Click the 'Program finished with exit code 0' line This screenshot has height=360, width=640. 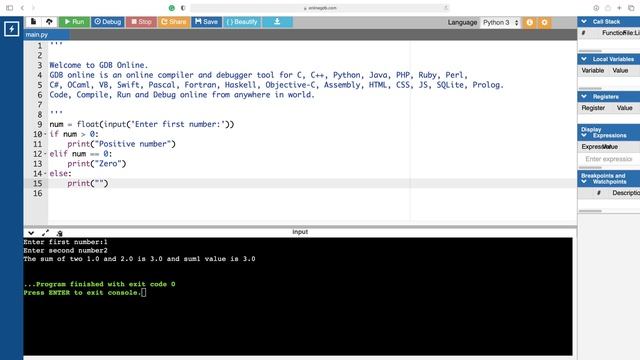tap(100, 284)
